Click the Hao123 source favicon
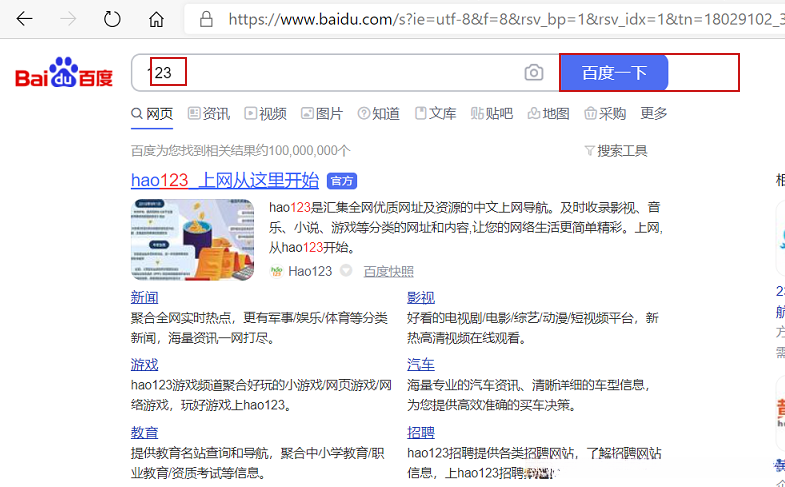 276,271
